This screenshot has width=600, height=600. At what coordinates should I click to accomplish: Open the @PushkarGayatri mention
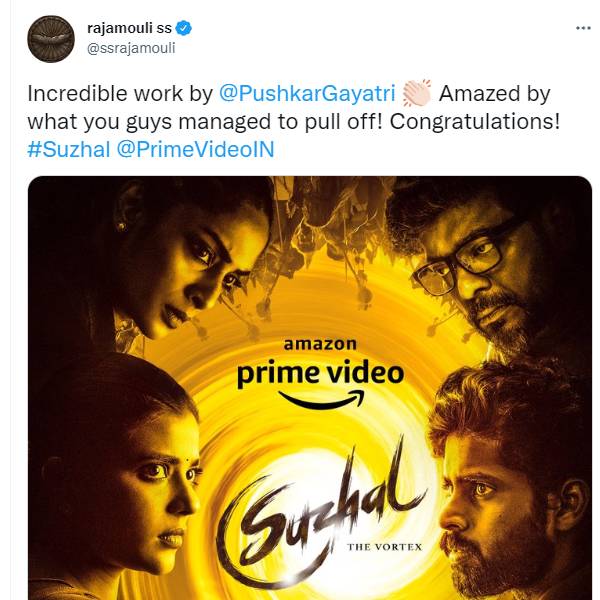(x=307, y=93)
